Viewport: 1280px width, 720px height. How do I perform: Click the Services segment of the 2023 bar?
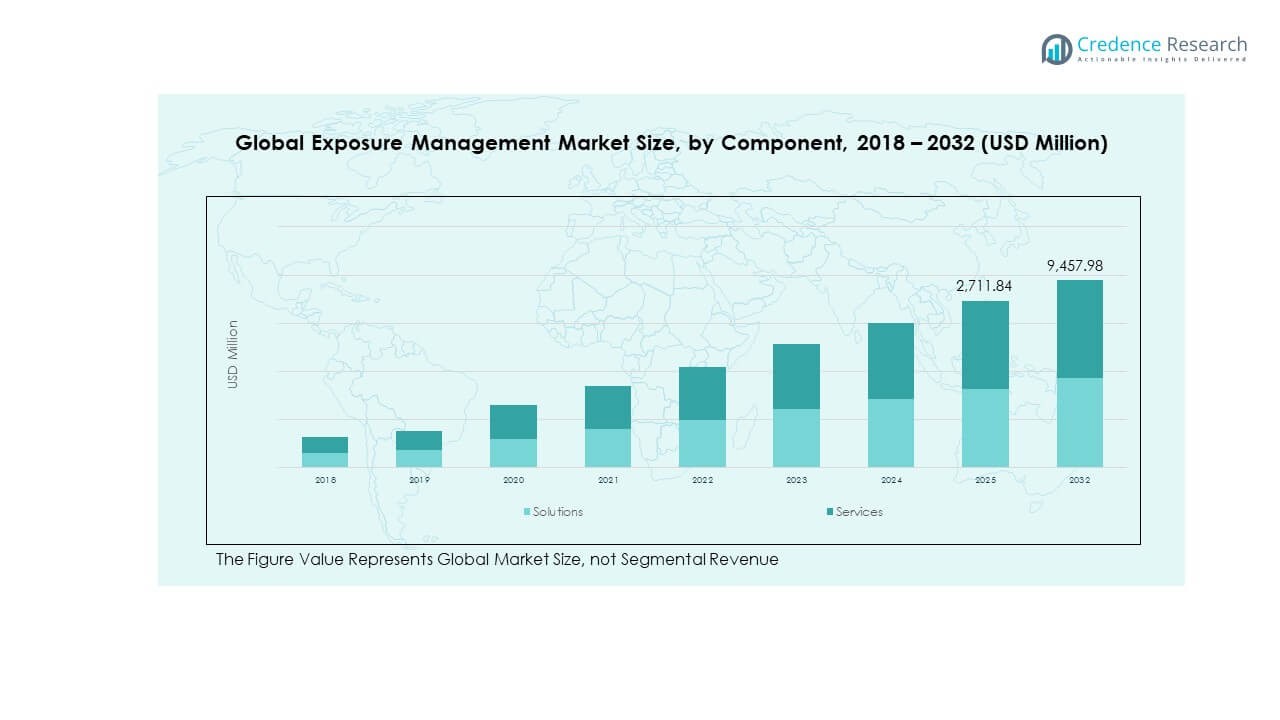796,376
